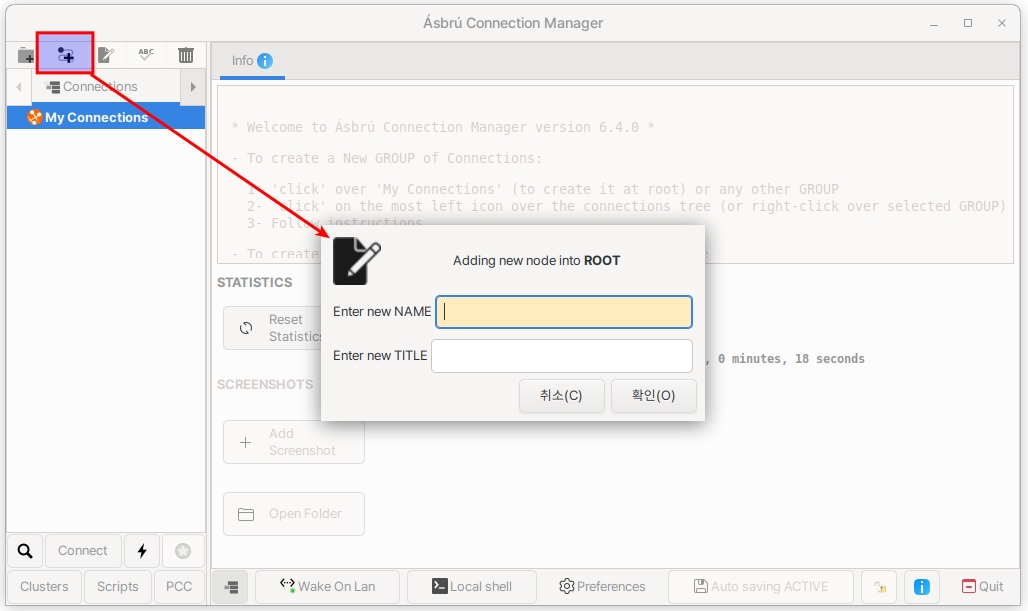Open the Connections tab in left panel
Screen dimensions: 1028x611
[92, 87]
